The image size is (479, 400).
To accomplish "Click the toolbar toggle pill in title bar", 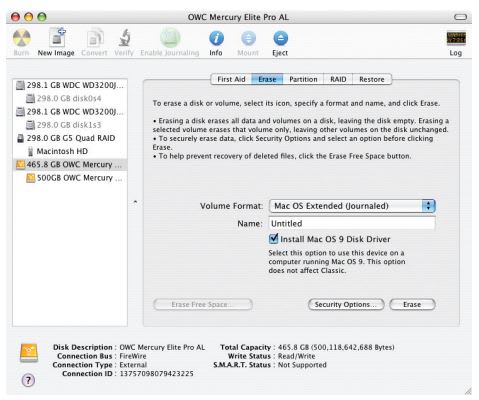I will click(460, 17).
